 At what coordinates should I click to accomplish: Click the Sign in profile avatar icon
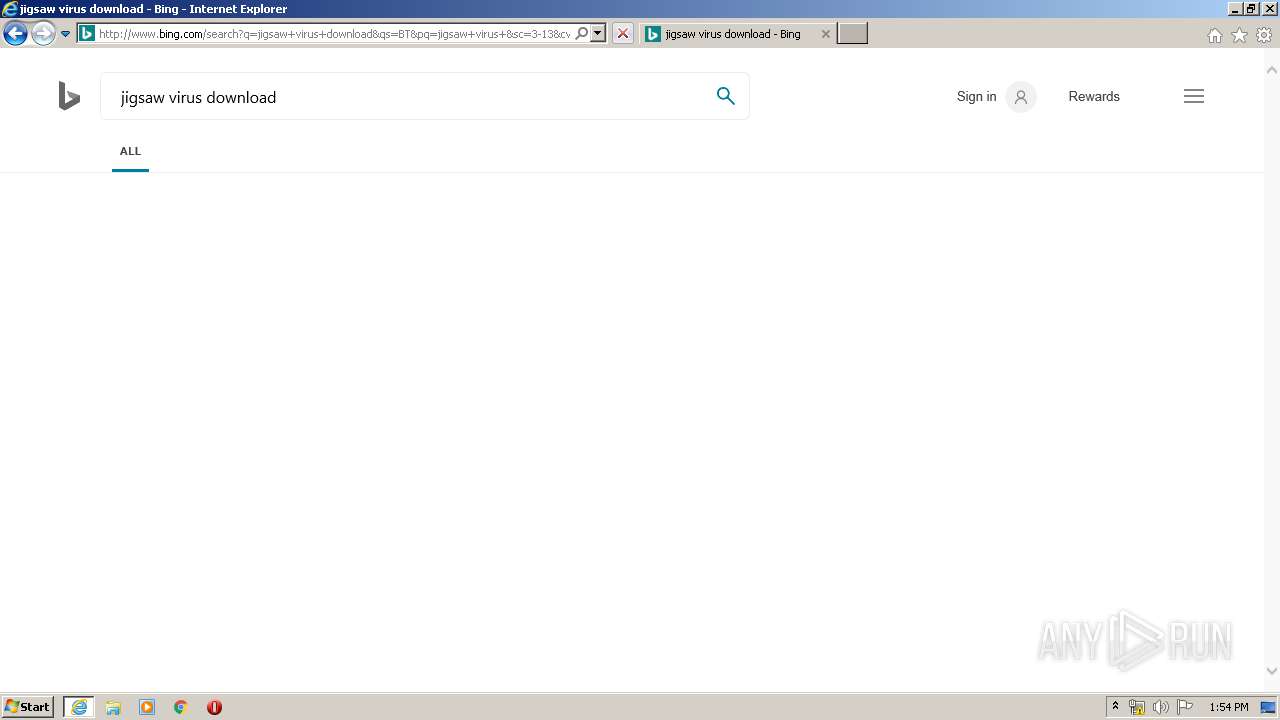(x=1021, y=97)
